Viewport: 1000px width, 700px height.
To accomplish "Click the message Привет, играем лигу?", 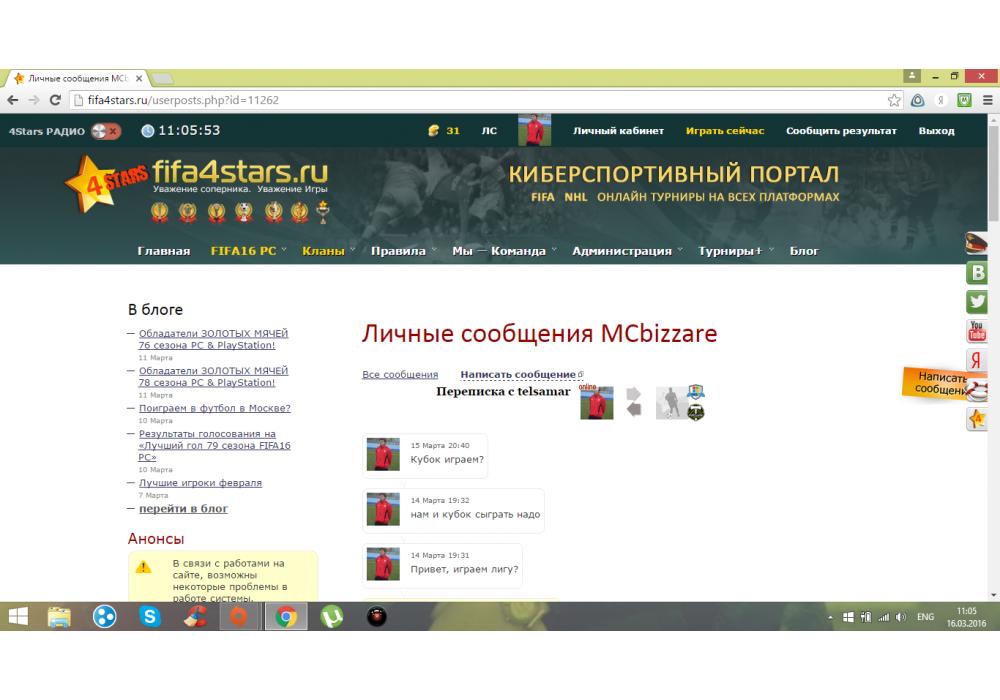I will tap(443, 565).
